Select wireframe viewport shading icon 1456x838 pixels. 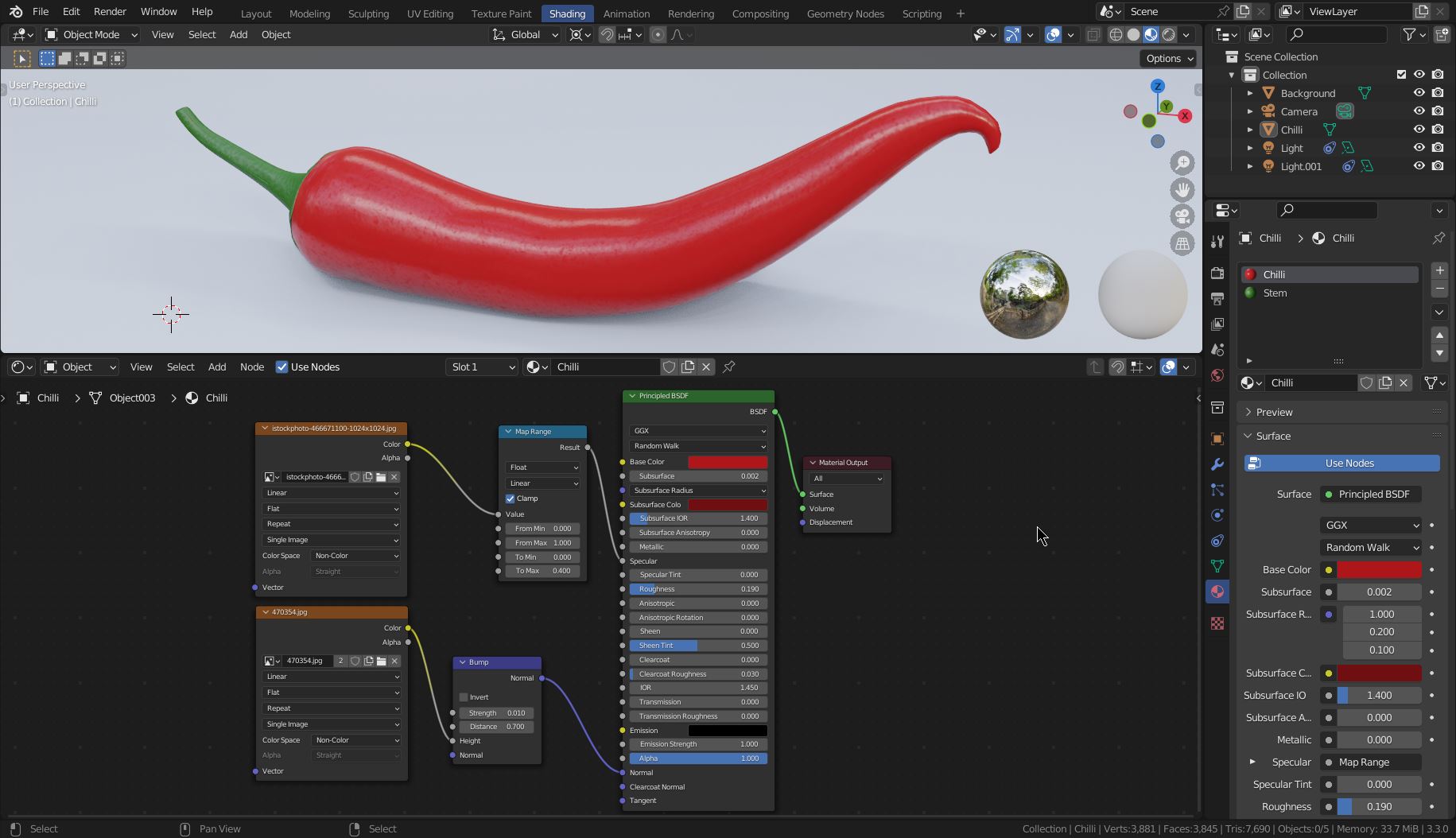coord(1116,34)
